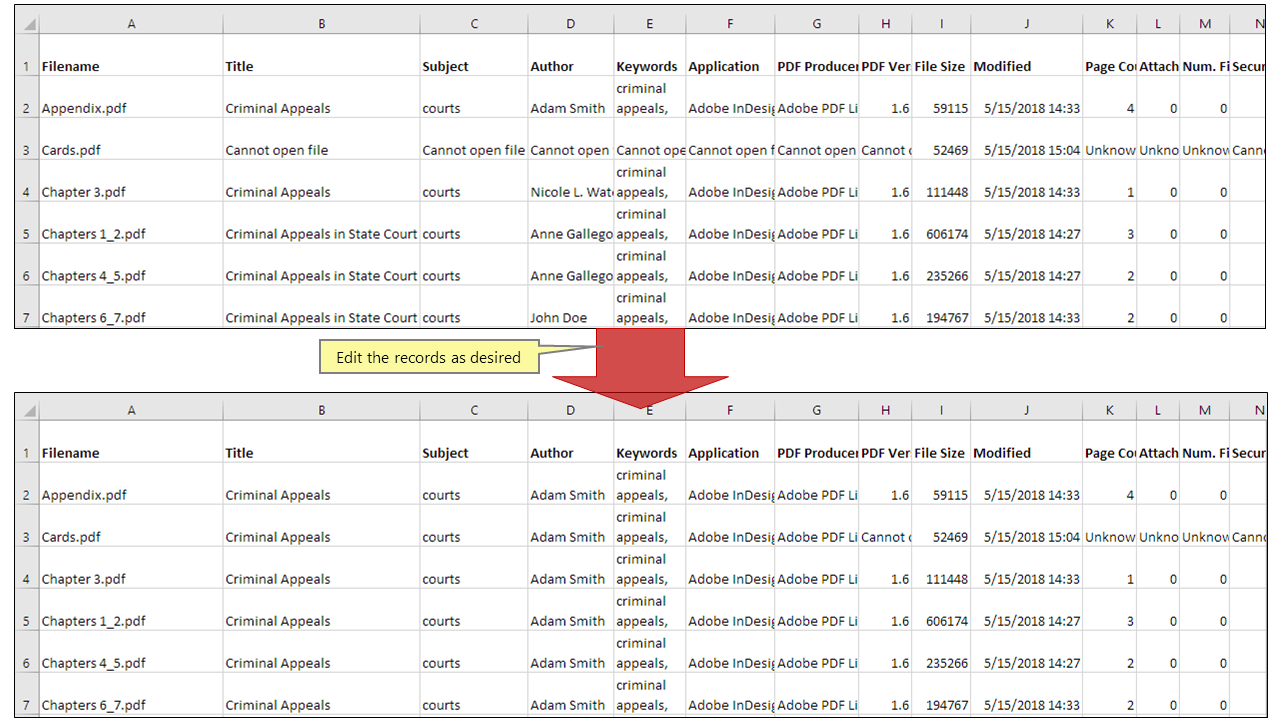Screen dimensions: 1280x720
Task: Click the Edit the records as desired callout
Action: tap(428, 357)
